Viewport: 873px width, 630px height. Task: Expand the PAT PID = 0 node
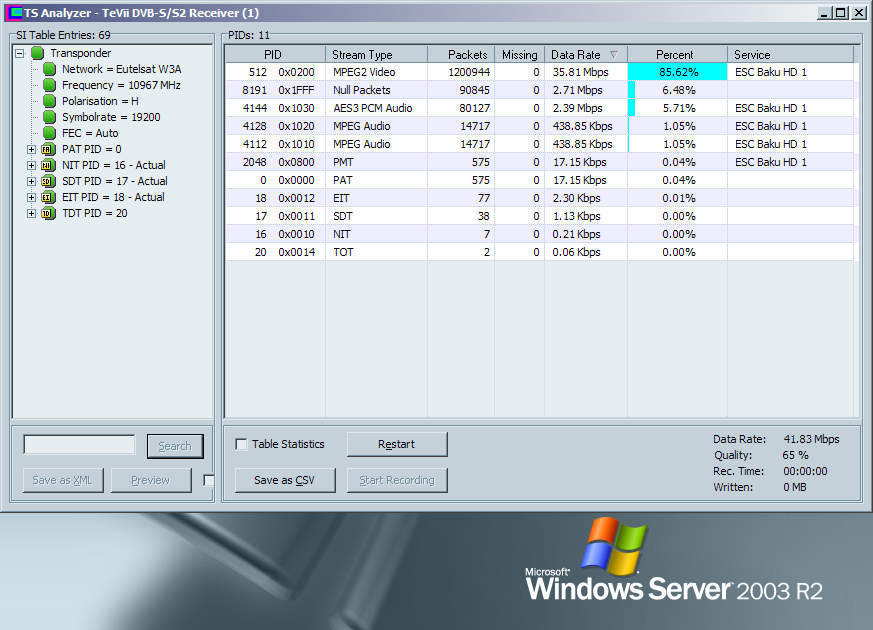(x=32, y=149)
